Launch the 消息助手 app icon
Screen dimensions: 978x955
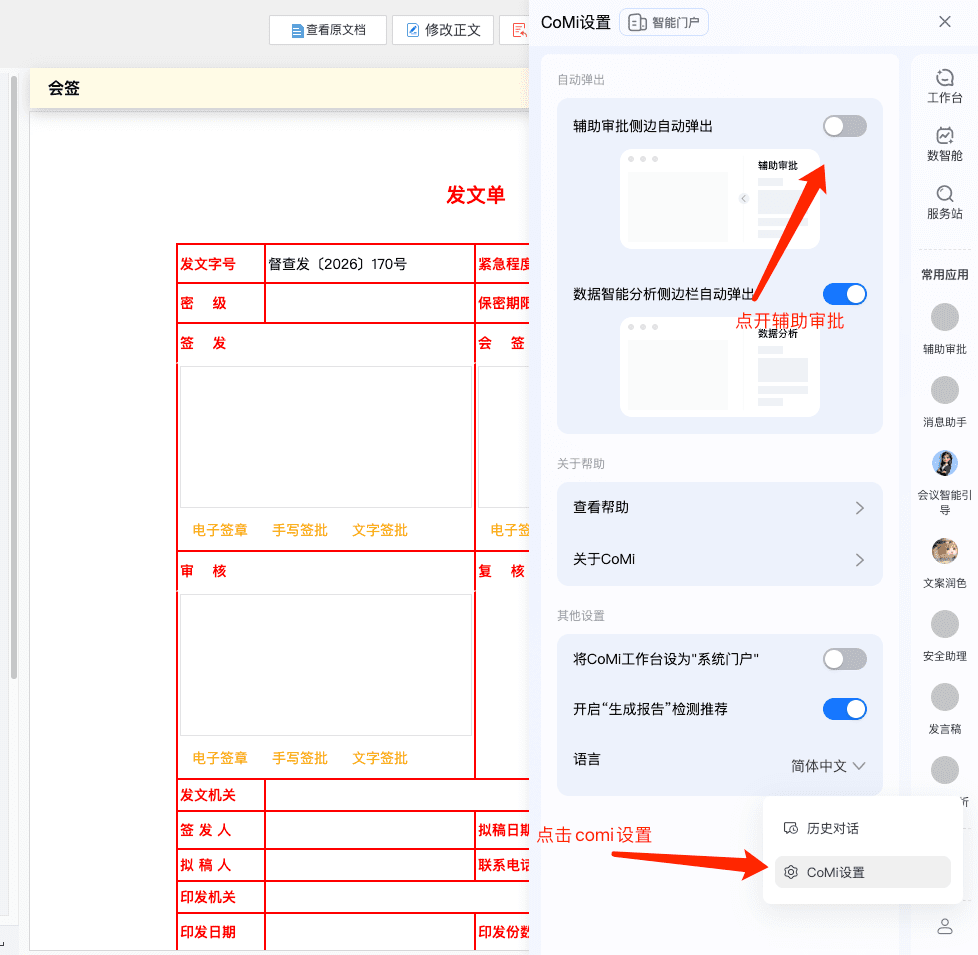tap(944, 390)
